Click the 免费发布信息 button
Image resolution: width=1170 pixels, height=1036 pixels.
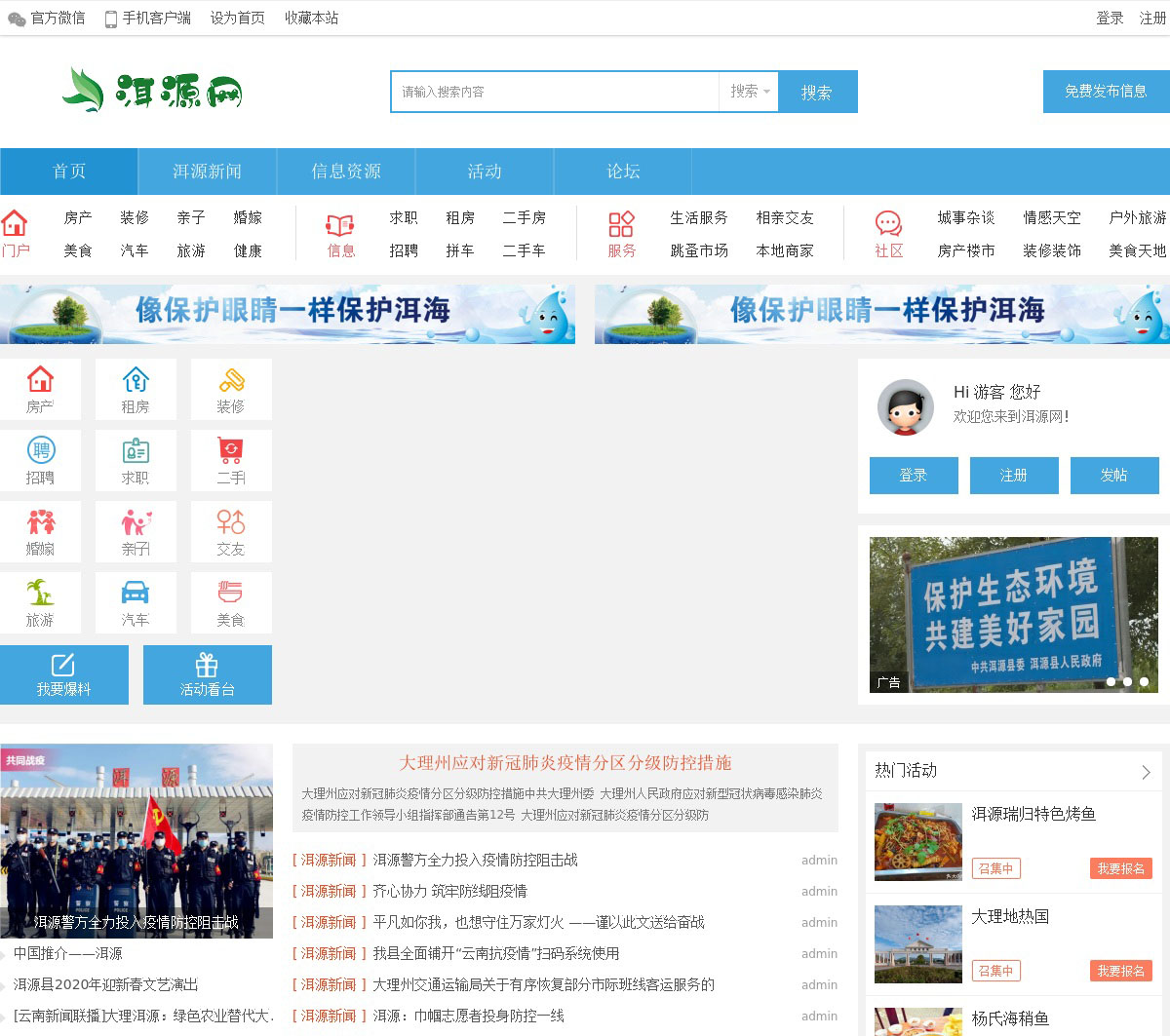pyautogui.click(x=1106, y=92)
